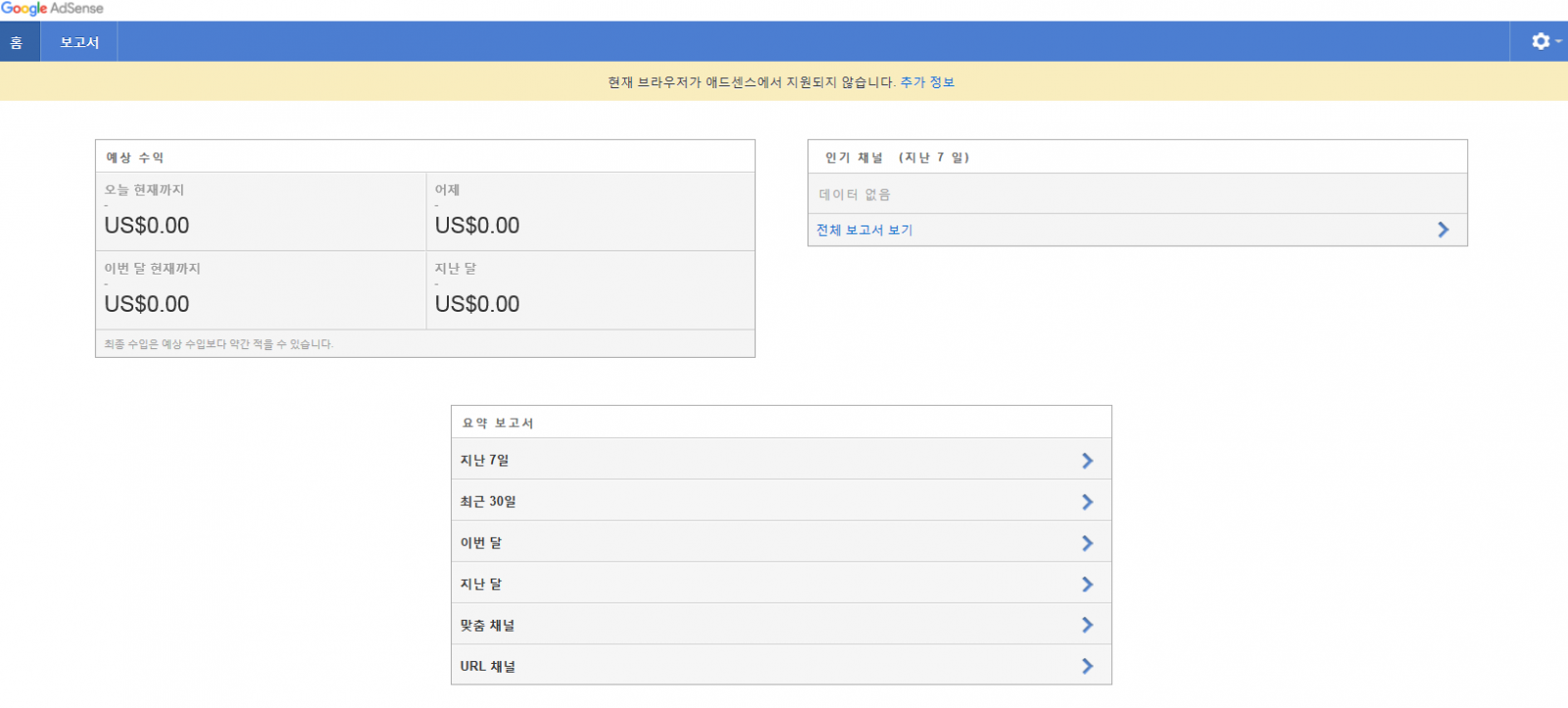1568x708 pixels.
Task: Click chevron arrow beside 전체 보고서 보기
Action: point(1443,229)
